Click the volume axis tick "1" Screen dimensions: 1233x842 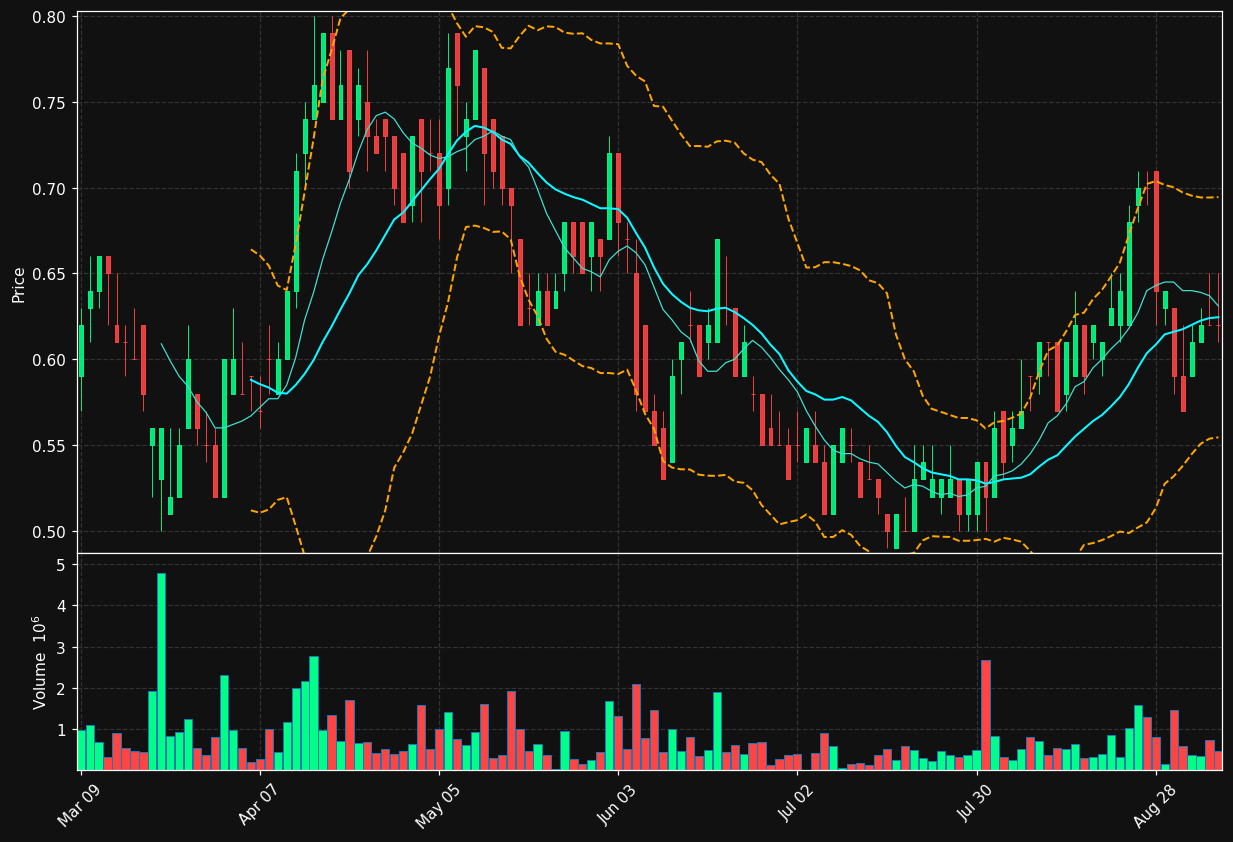pos(61,731)
